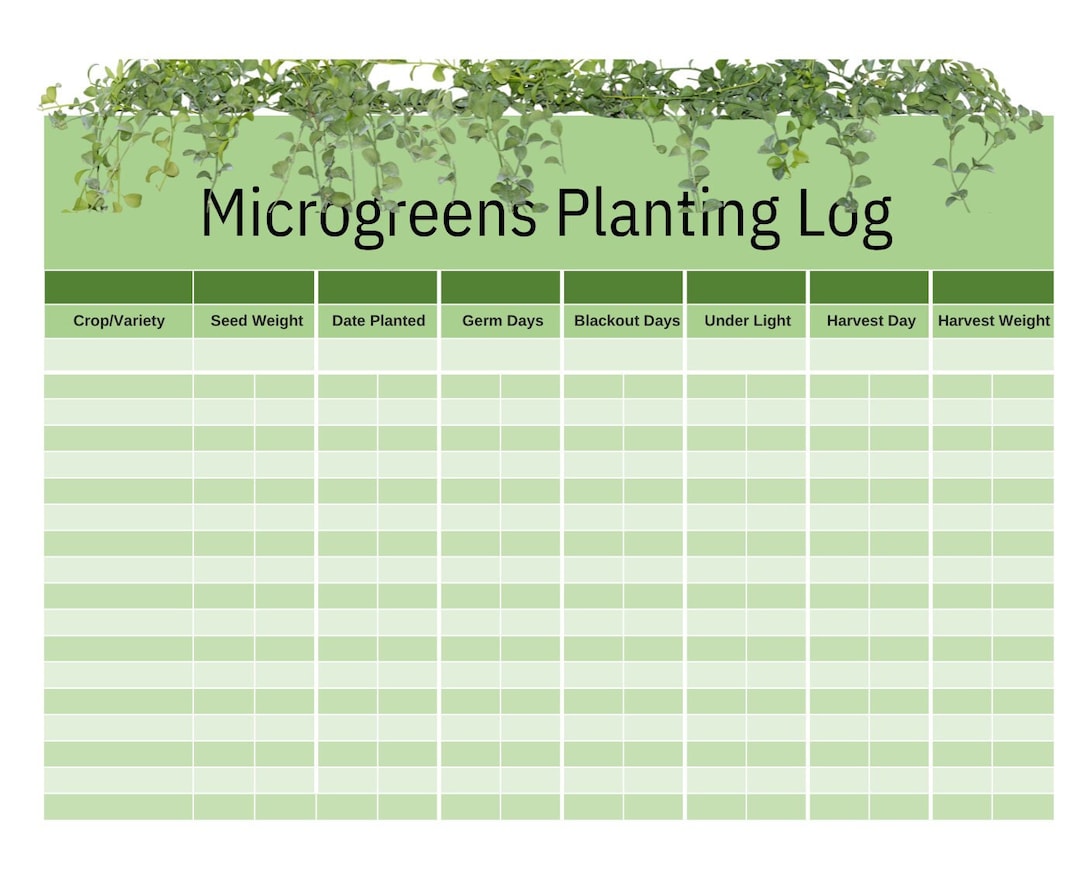Select the Harvest Weight column header

coord(994,321)
